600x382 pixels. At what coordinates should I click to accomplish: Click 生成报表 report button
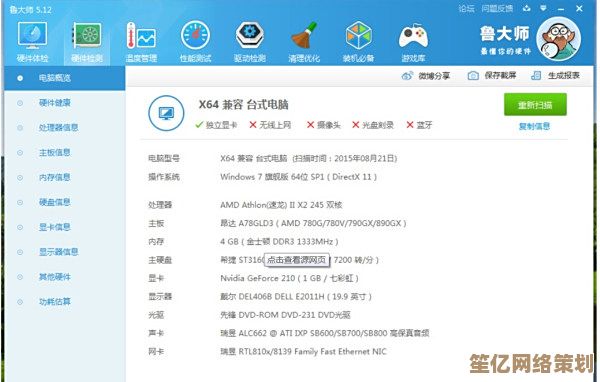(555, 75)
